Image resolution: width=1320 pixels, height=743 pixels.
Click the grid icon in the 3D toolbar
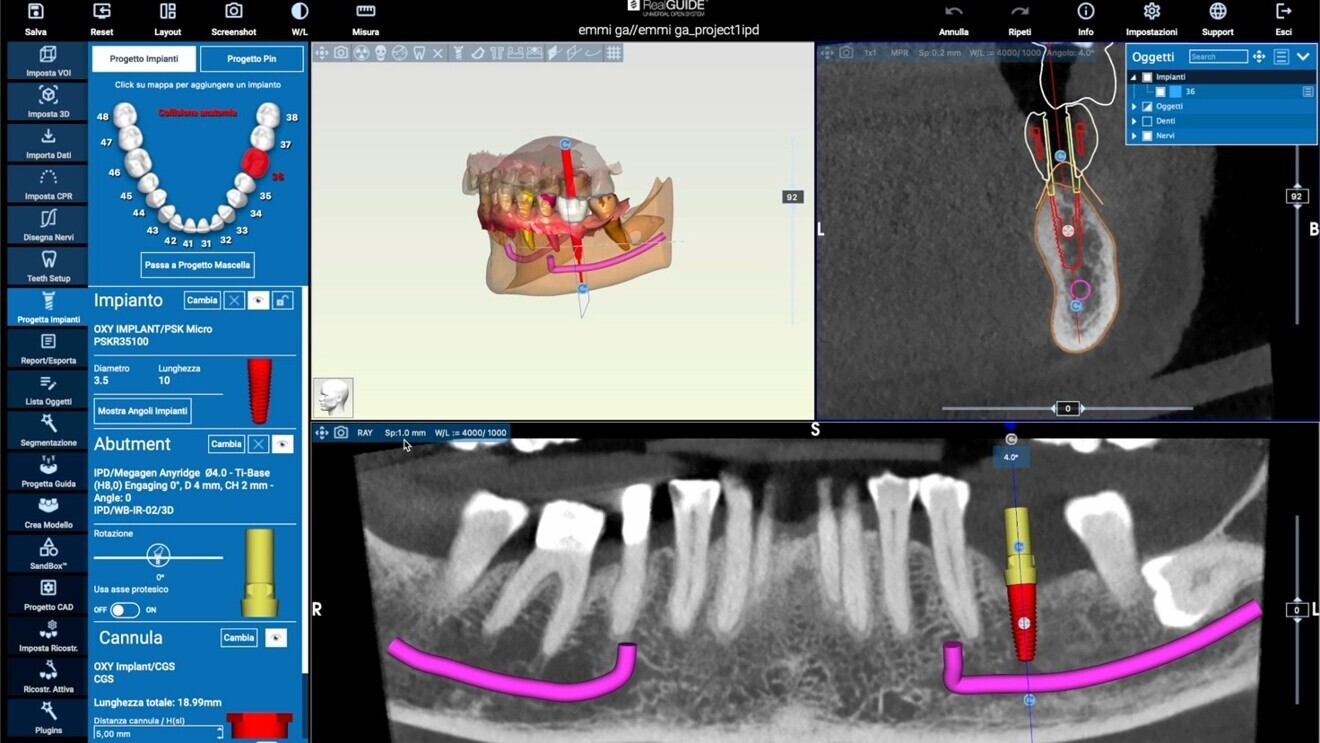[x=613, y=53]
